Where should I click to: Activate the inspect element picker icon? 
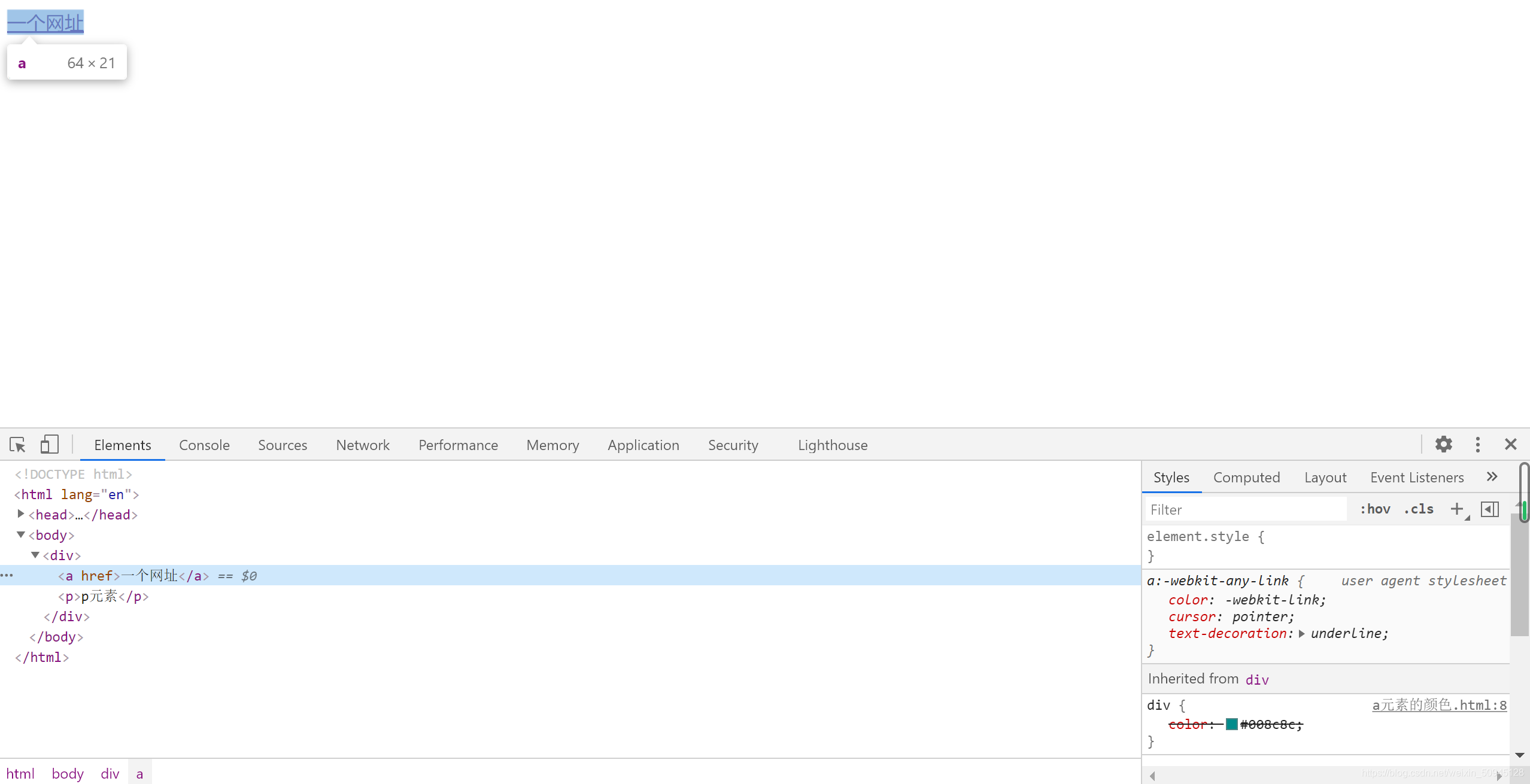click(17, 445)
